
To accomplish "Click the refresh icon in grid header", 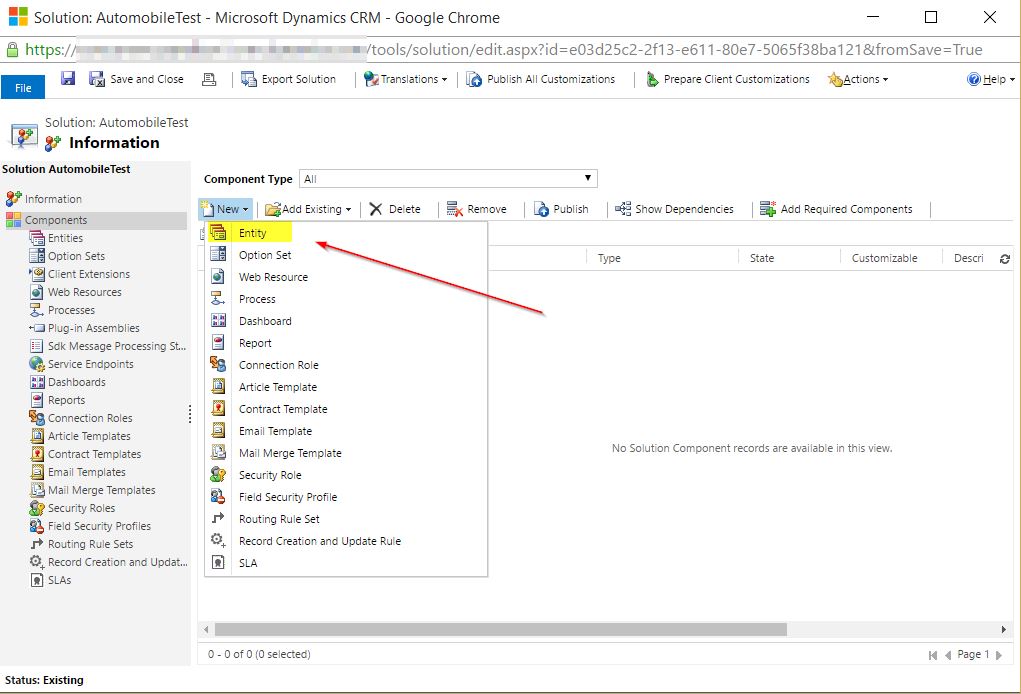I will coord(1005,259).
